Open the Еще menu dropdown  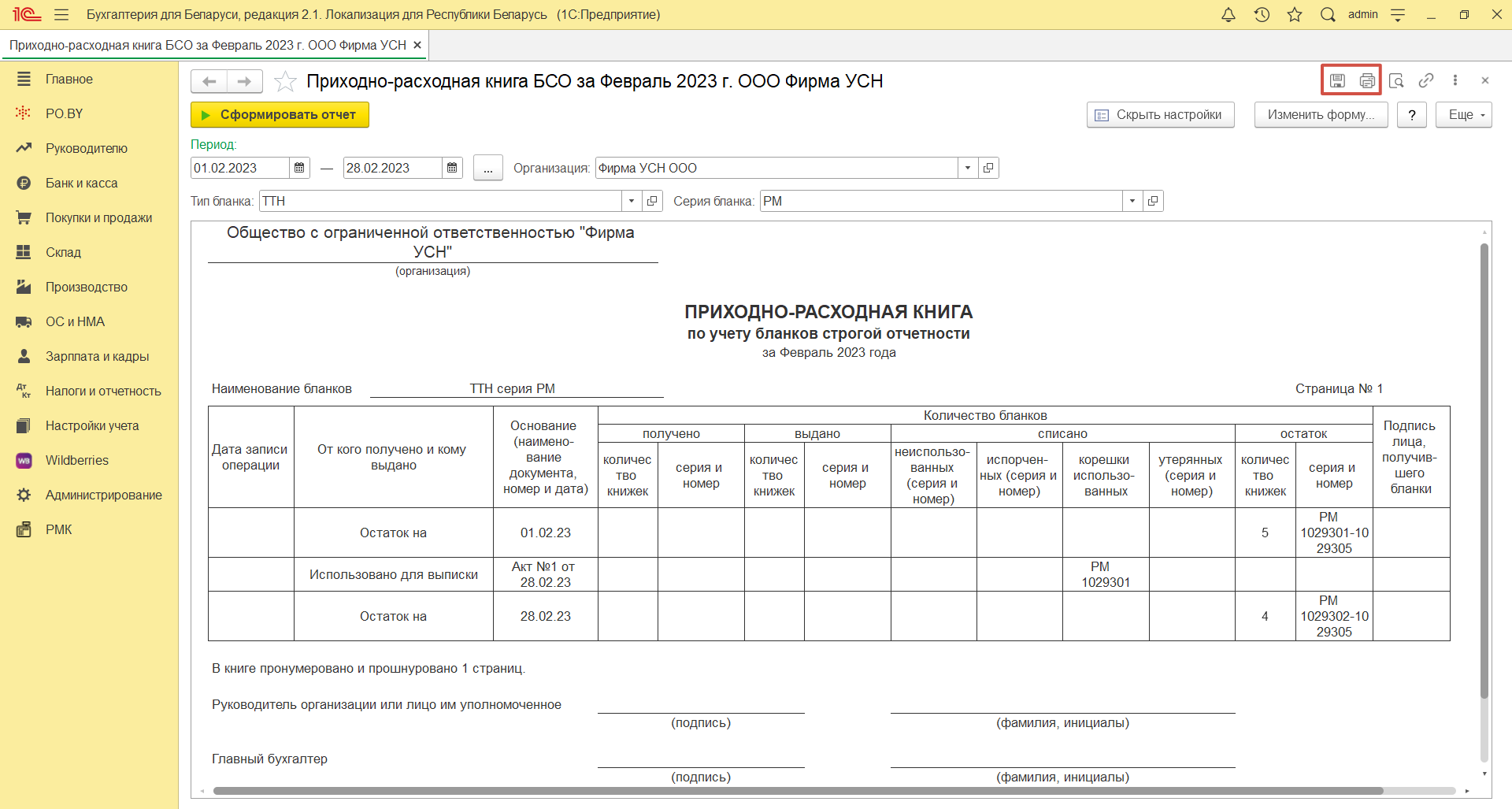coord(1463,115)
